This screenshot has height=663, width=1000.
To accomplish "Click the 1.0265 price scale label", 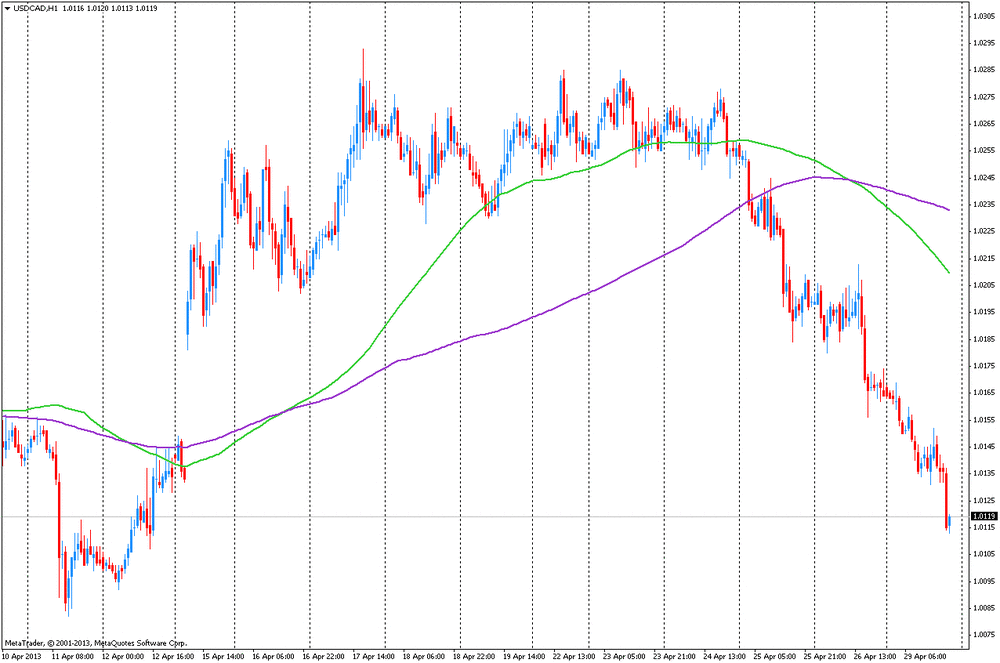I will coord(985,124).
